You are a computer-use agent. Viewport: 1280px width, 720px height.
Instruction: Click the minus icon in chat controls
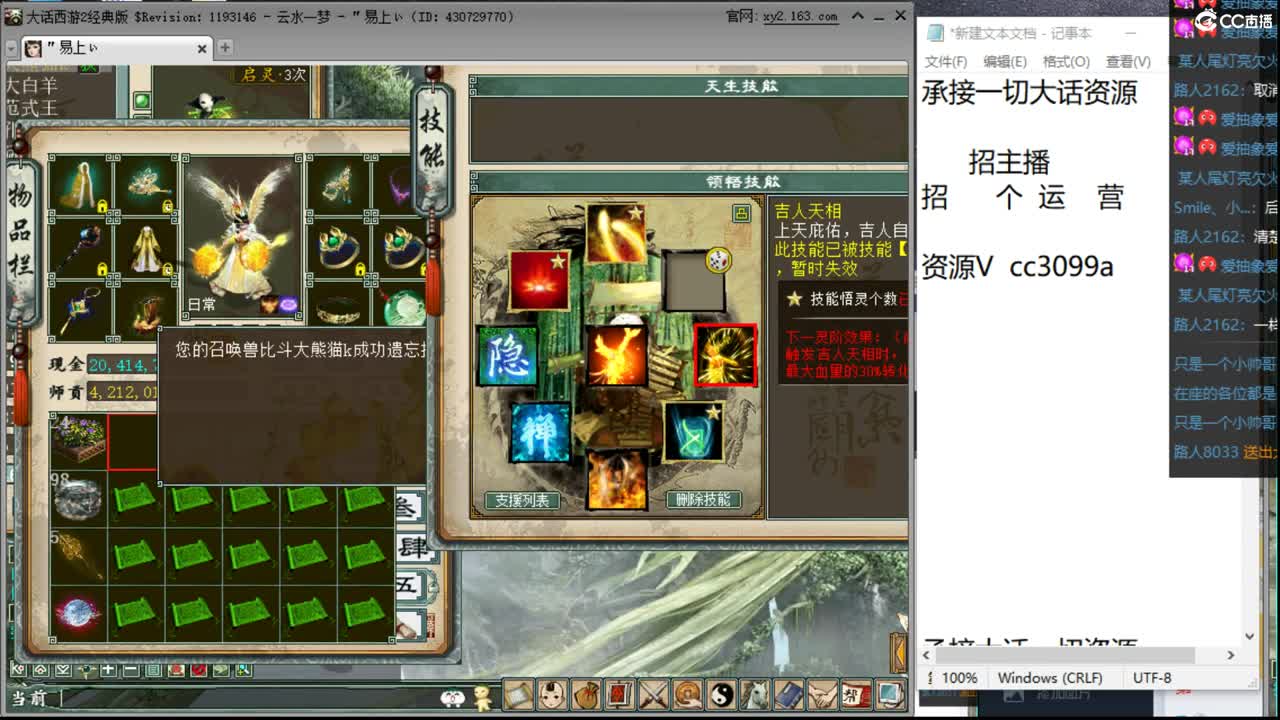pos(130,670)
